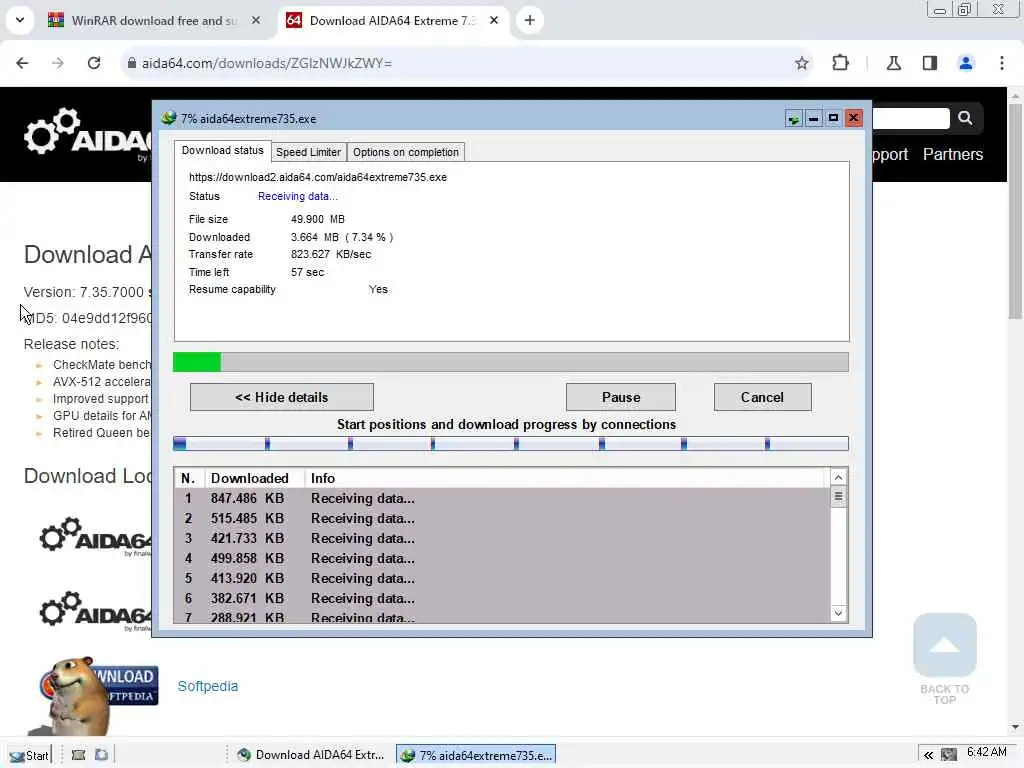Viewport: 1024px width, 768px height.
Task: Click the second AIDA64 download location logo
Action: click(x=95, y=611)
